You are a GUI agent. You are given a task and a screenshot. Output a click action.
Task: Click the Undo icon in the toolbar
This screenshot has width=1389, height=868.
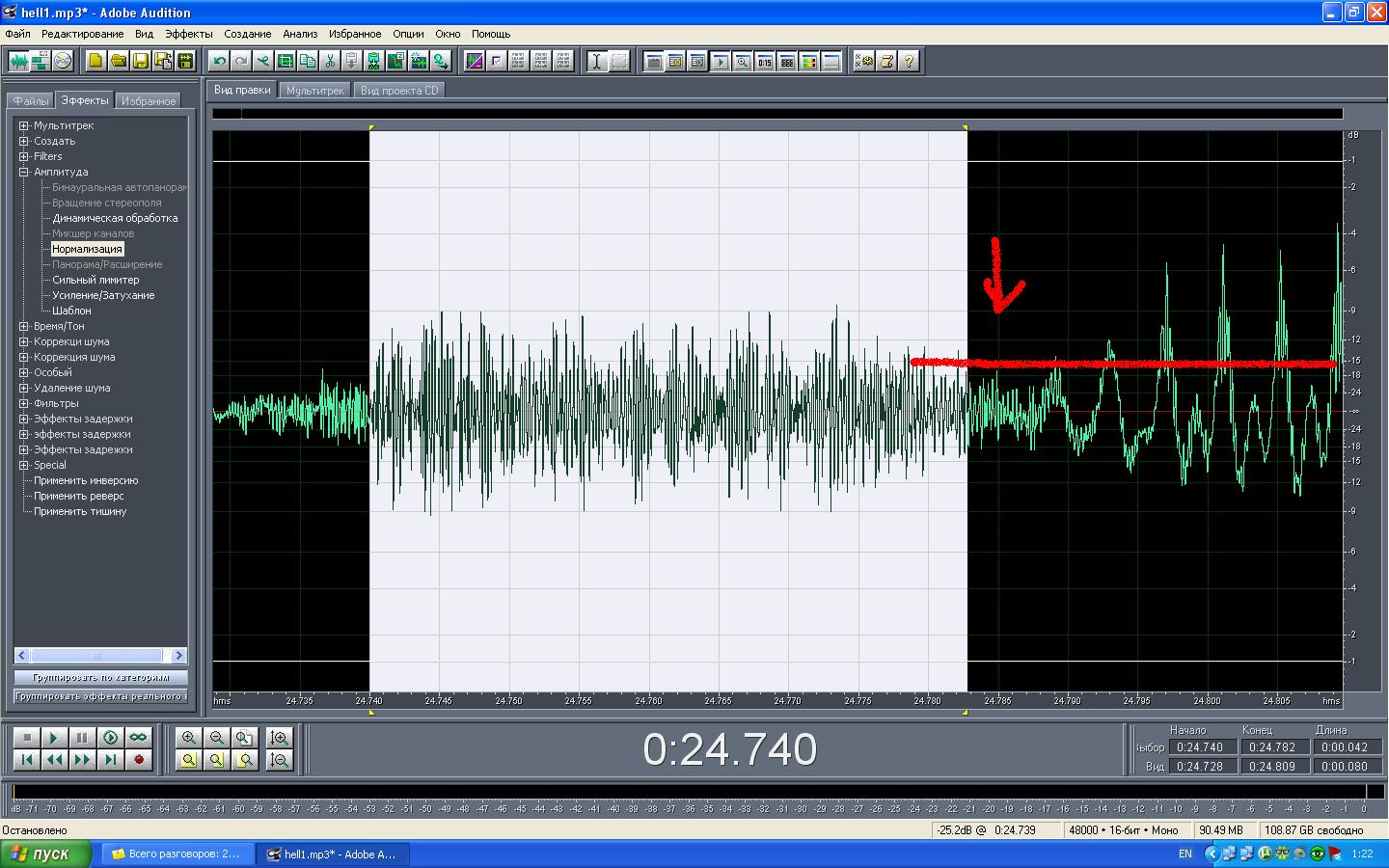point(219,62)
